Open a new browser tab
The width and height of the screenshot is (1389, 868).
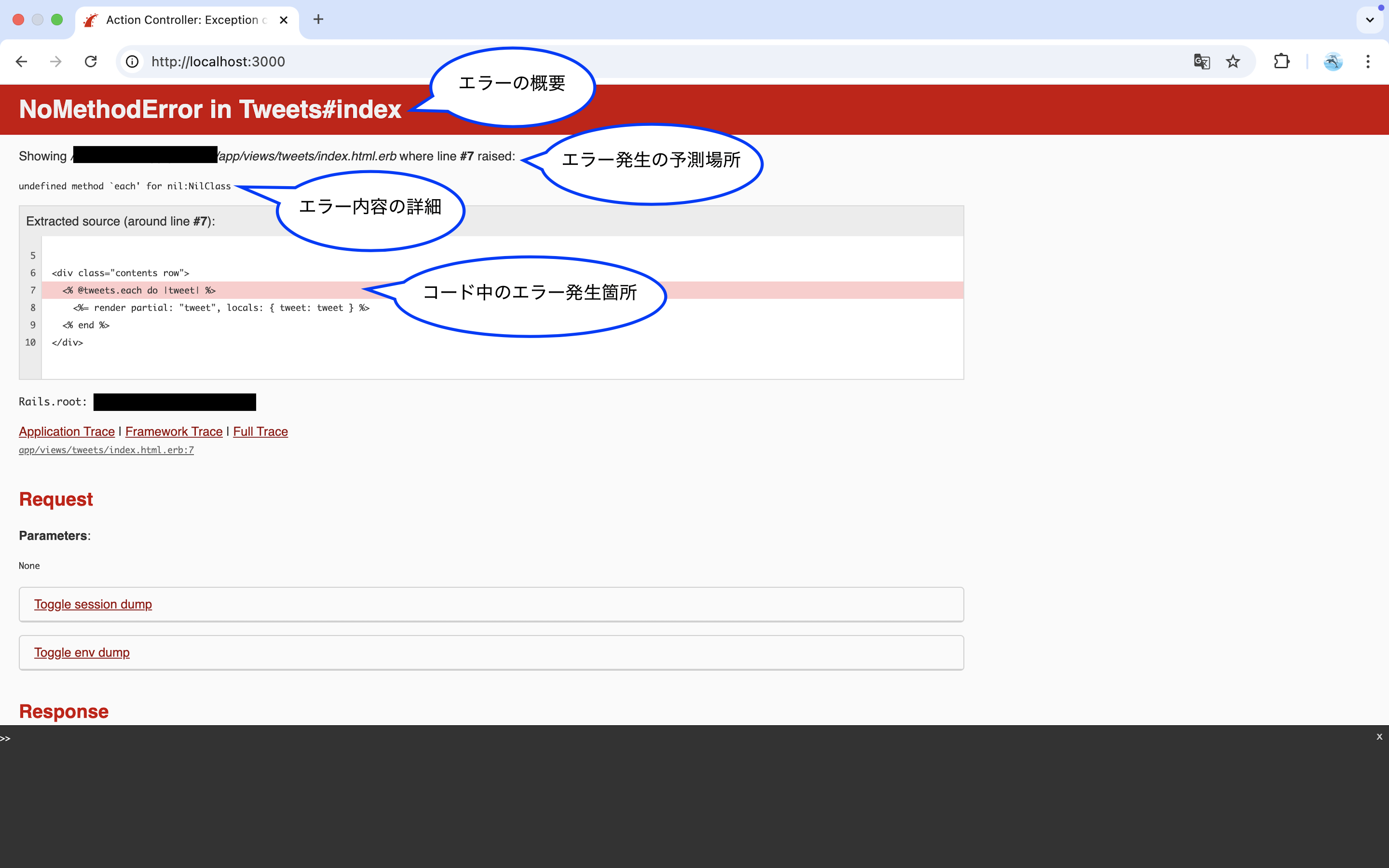point(318,19)
